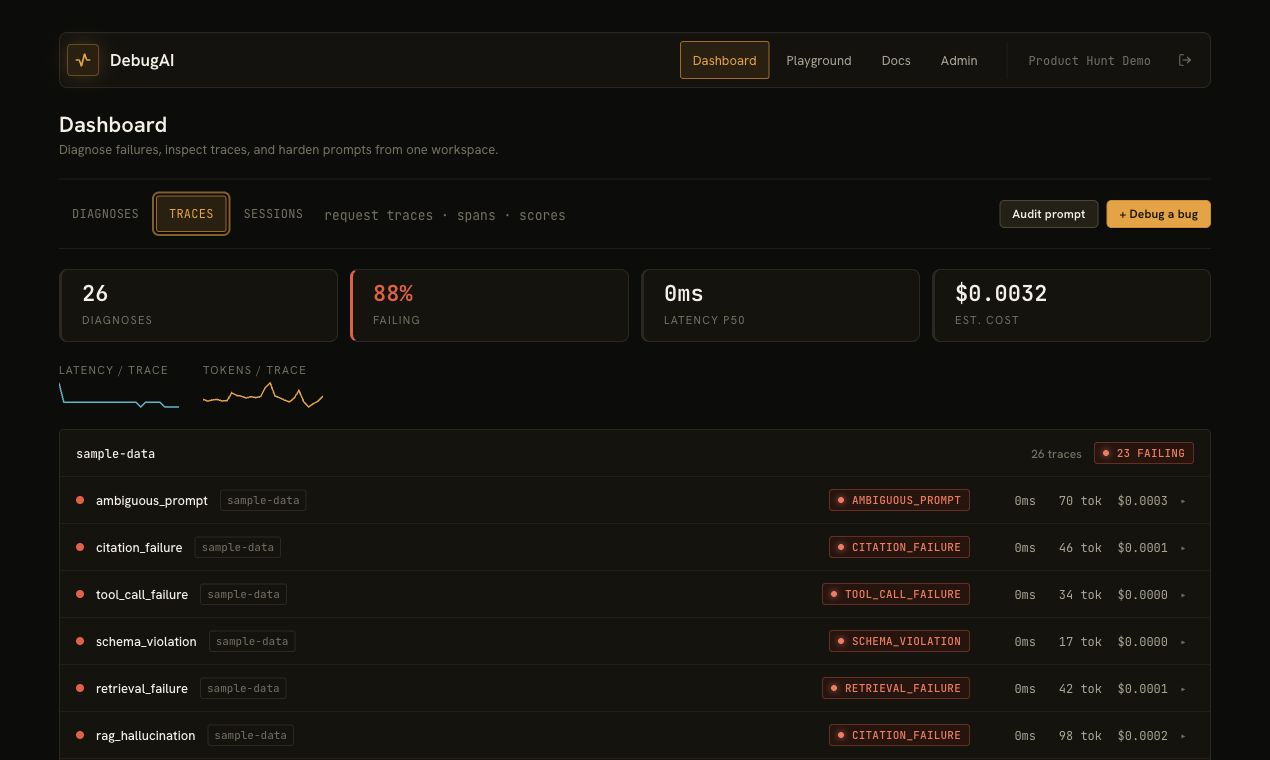
Task: Click the 70 tok value
Action: (1080, 500)
